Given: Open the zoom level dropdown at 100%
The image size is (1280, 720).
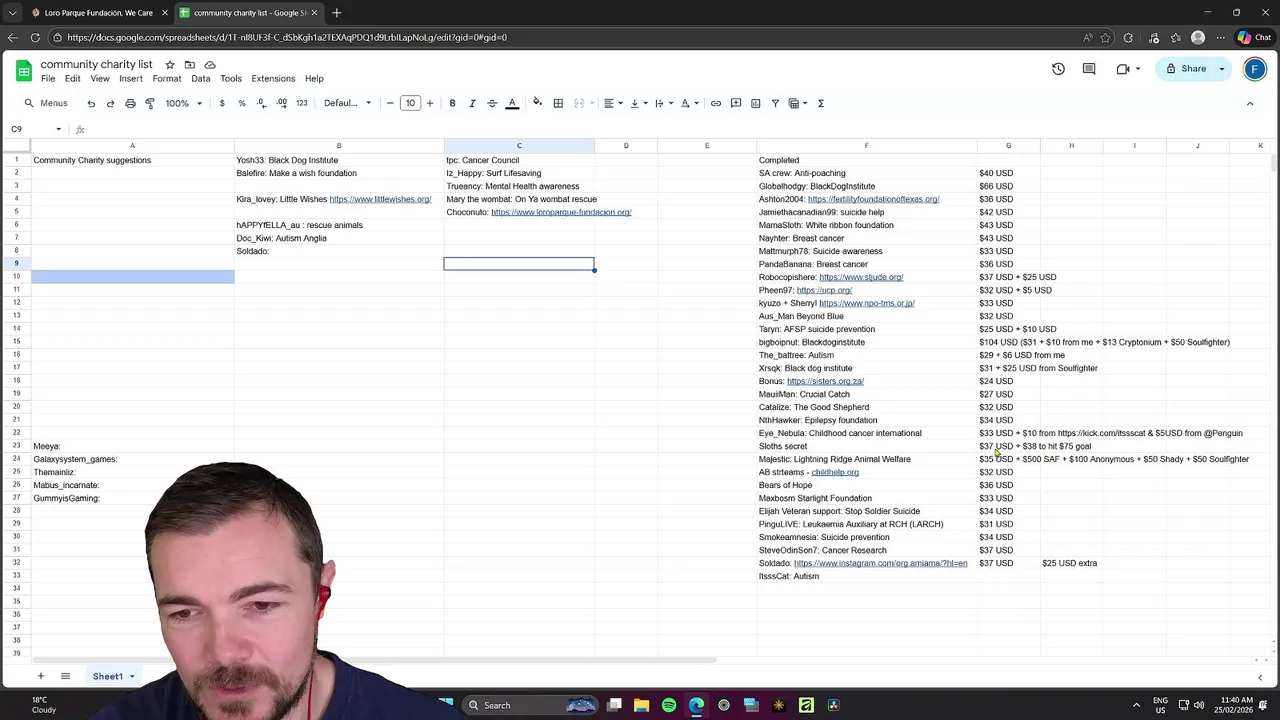Looking at the screenshot, I should tap(184, 103).
